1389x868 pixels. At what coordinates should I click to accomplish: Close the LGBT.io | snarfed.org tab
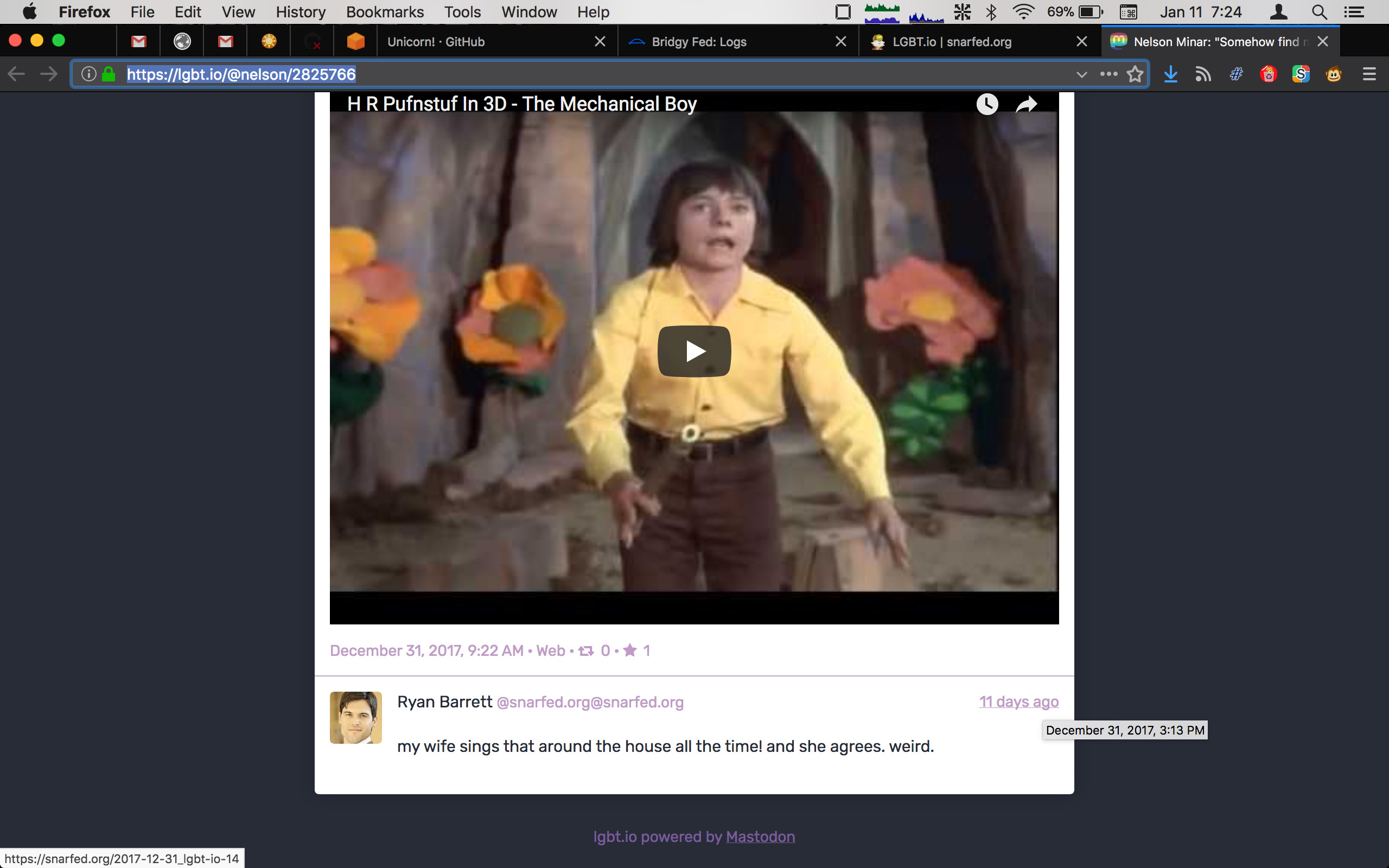click(x=1082, y=41)
